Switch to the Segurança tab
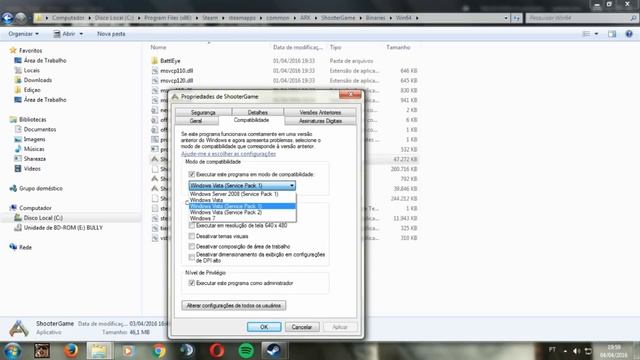 tap(203, 112)
